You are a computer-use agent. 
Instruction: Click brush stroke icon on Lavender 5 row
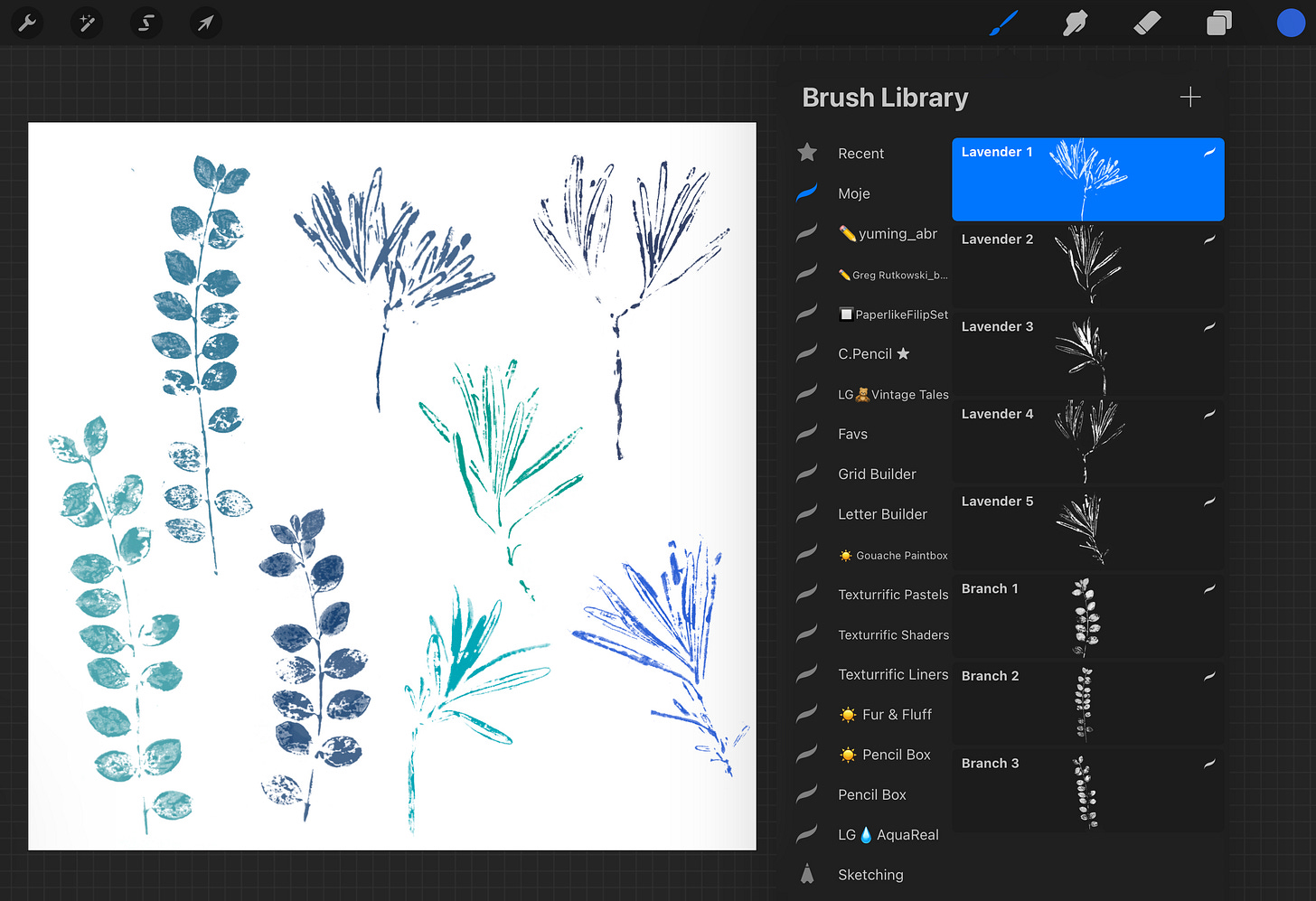(1209, 502)
